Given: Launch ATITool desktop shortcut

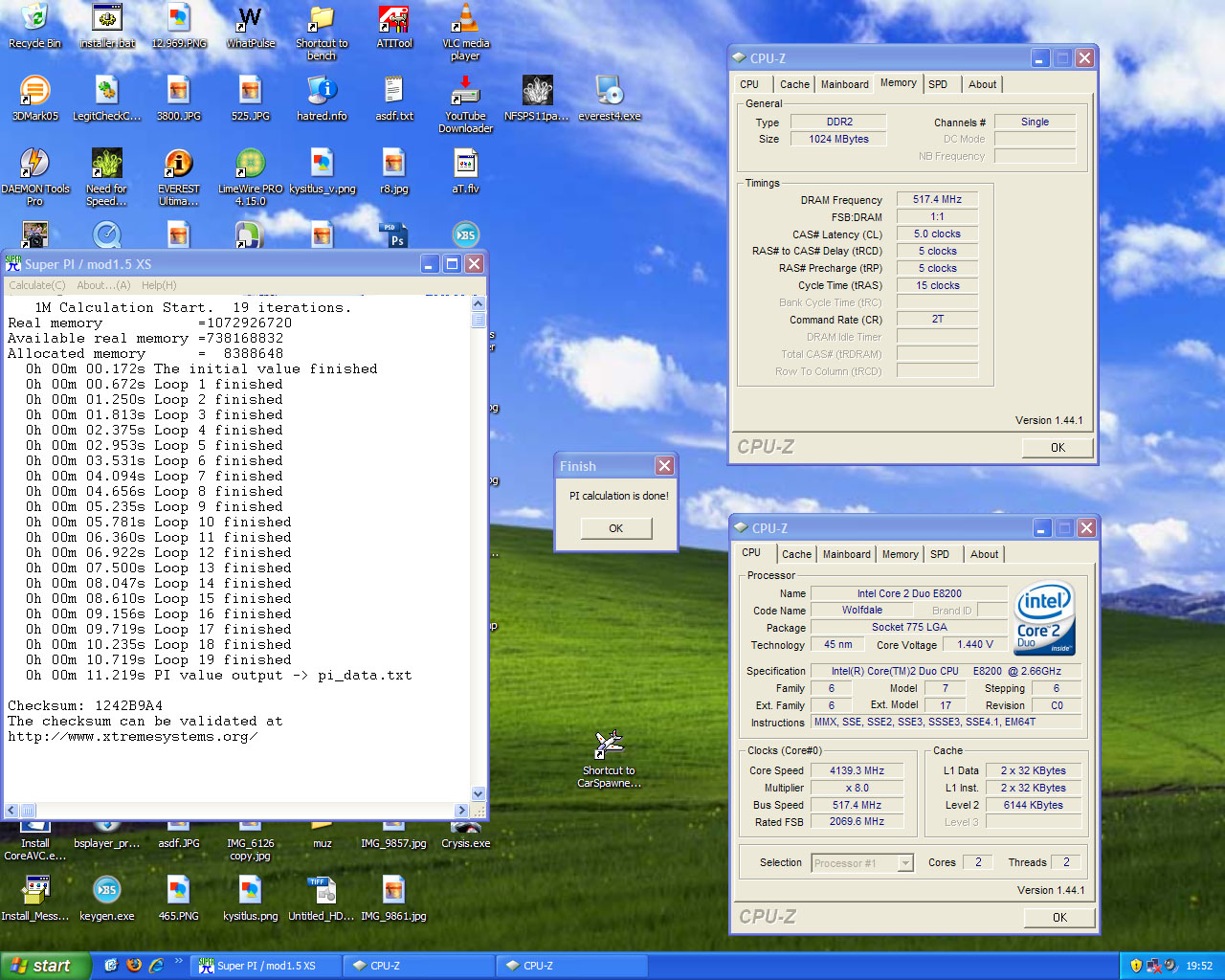Looking at the screenshot, I should click(x=394, y=25).
